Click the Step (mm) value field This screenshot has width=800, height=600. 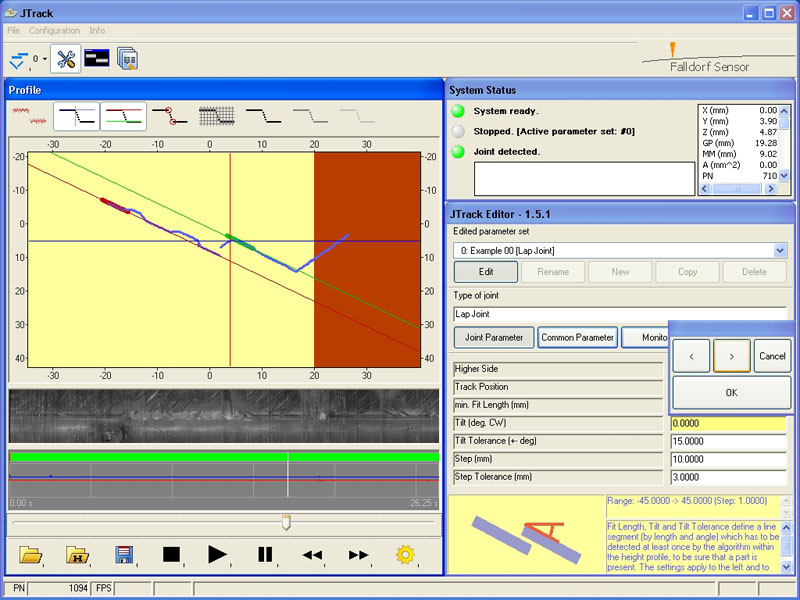pos(729,459)
